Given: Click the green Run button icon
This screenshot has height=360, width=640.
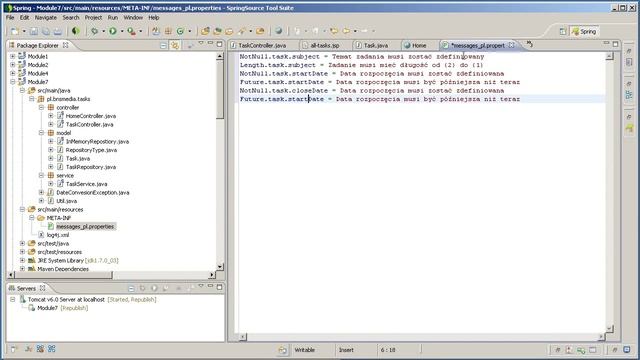Looking at the screenshot, I should (x=113, y=31).
